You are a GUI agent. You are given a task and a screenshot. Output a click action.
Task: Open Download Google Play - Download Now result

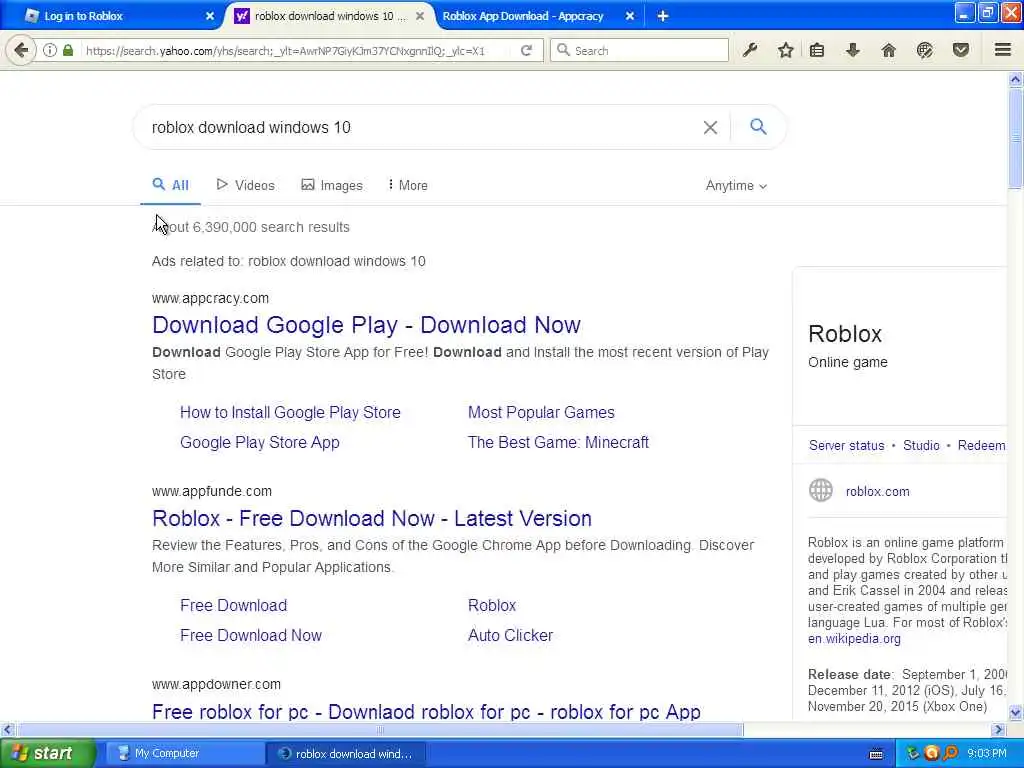(x=366, y=325)
